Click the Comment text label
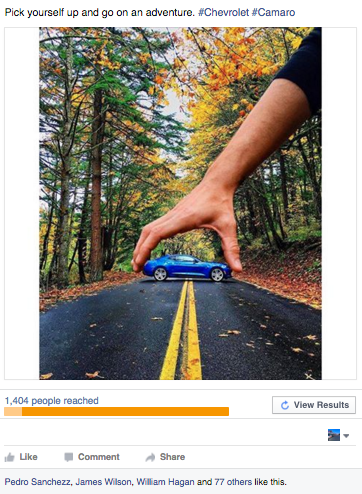362x494 pixels. 99,457
